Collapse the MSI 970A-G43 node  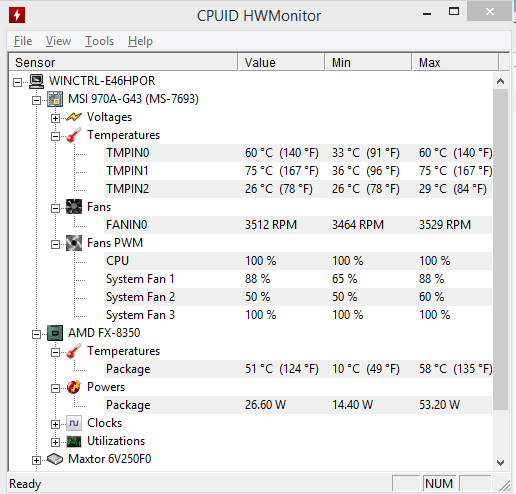coord(36,100)
